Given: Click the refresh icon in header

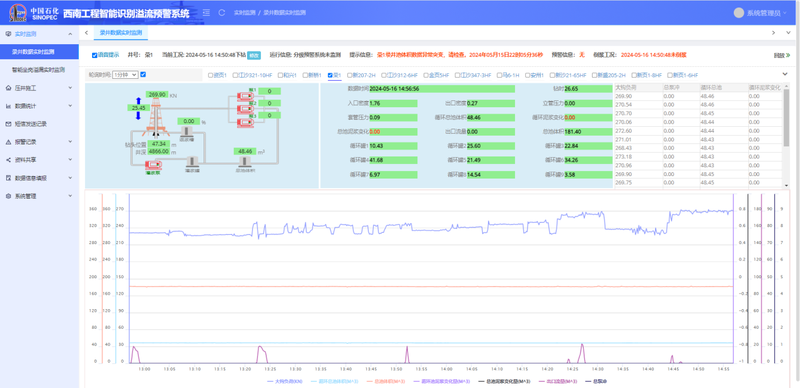Looking at the screenshot, I should coord(221,12).
